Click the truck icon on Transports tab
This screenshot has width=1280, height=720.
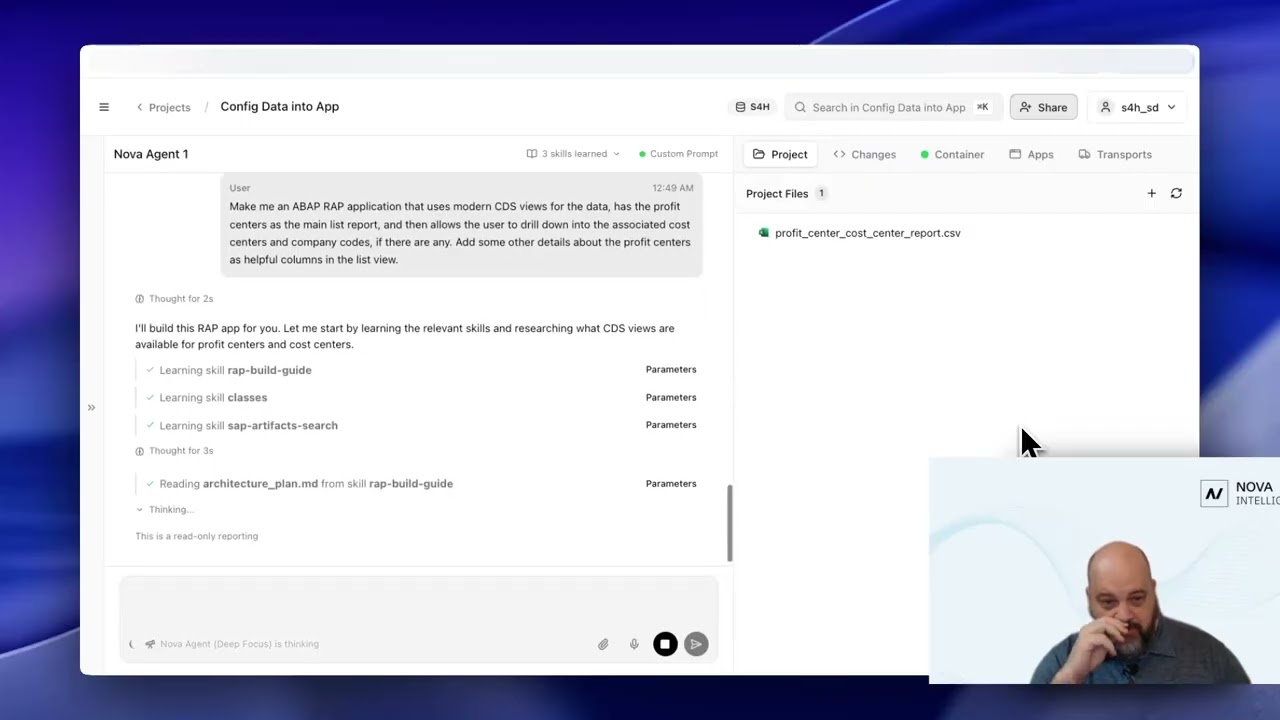[1084, 154]
